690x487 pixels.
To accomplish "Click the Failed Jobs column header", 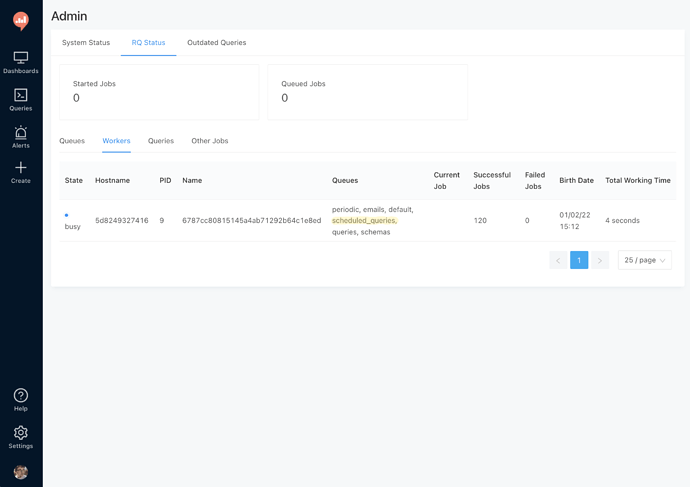I will [535, 180].
